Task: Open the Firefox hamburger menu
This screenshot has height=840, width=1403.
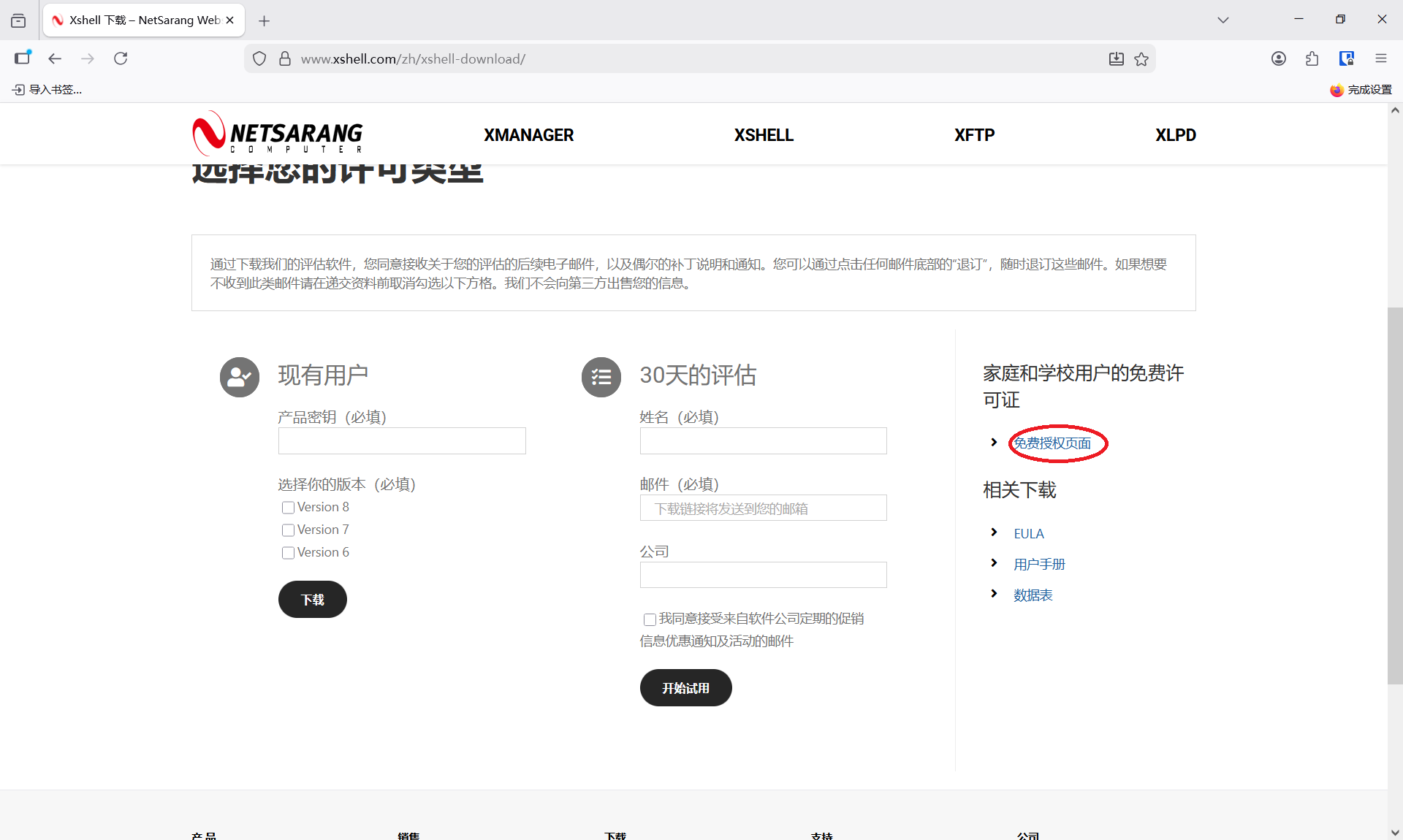Action: pos(1381,58)
